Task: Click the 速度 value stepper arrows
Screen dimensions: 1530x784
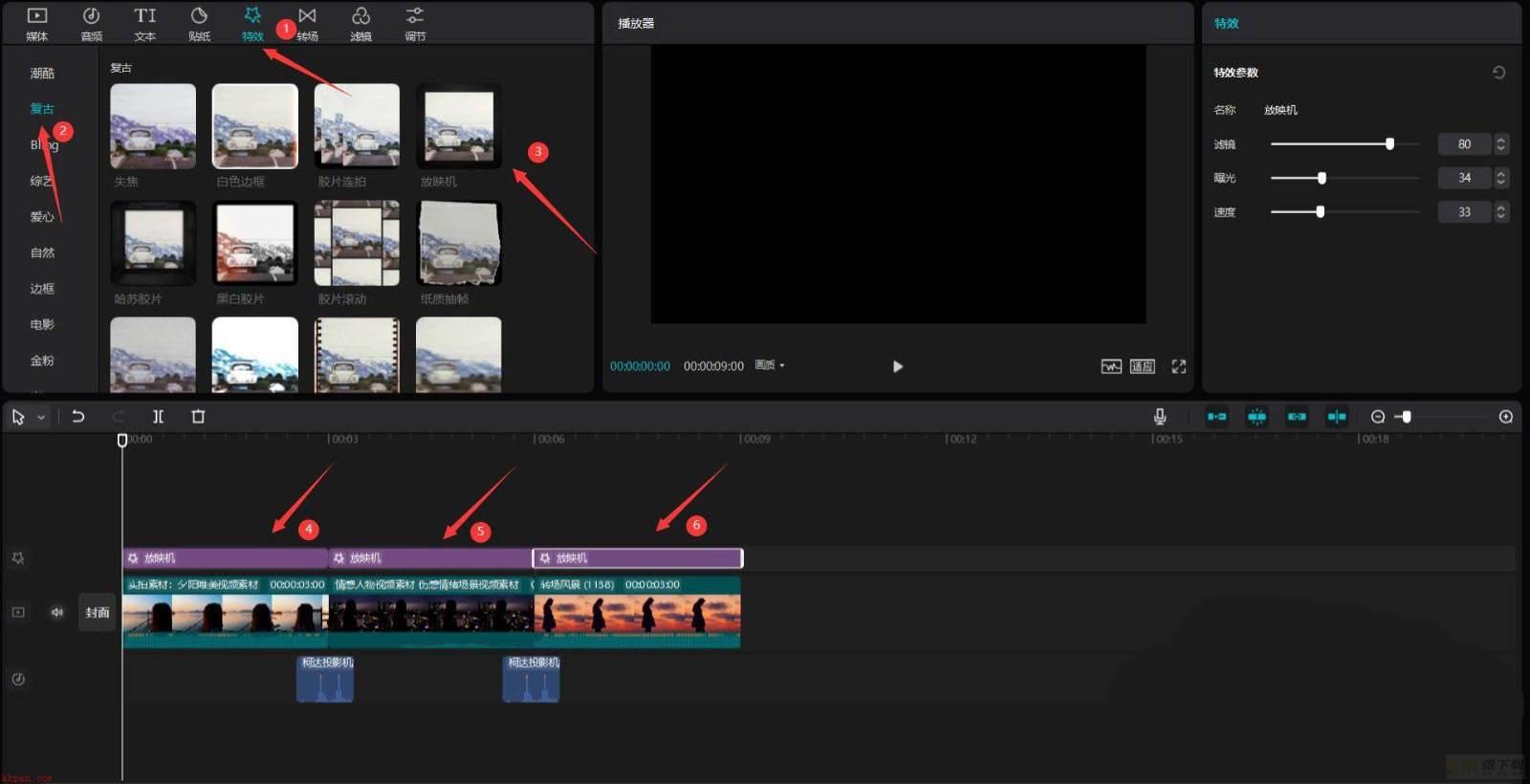Action: point(1501,212)
